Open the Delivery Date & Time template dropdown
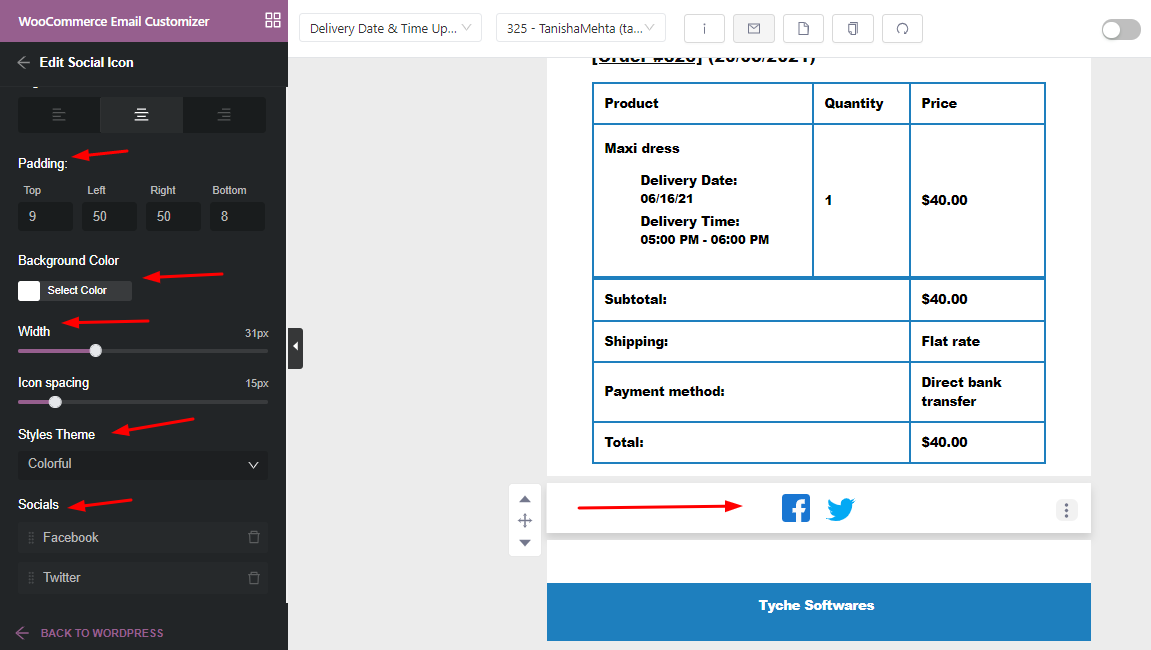1151x650 pixels. [x=391, y=28]
